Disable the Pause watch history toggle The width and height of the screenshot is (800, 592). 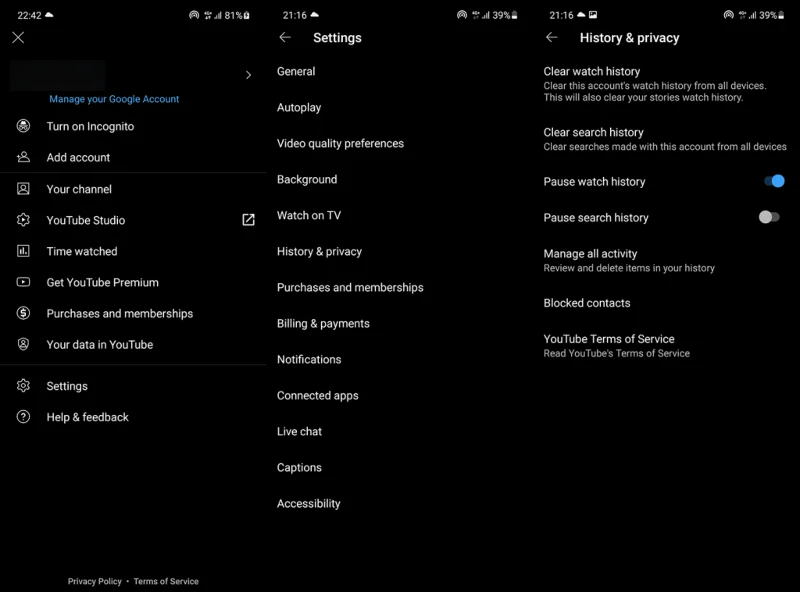[x=774, y=181]
